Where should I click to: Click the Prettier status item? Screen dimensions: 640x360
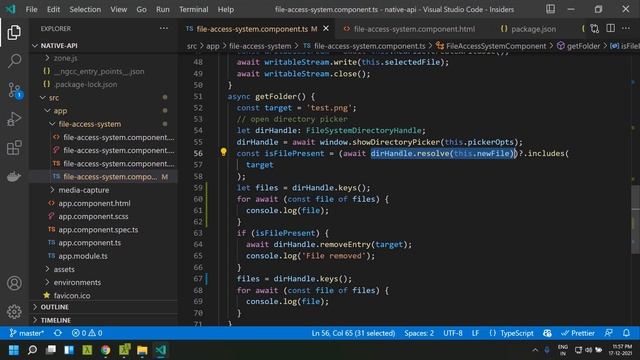pos(578,333)
